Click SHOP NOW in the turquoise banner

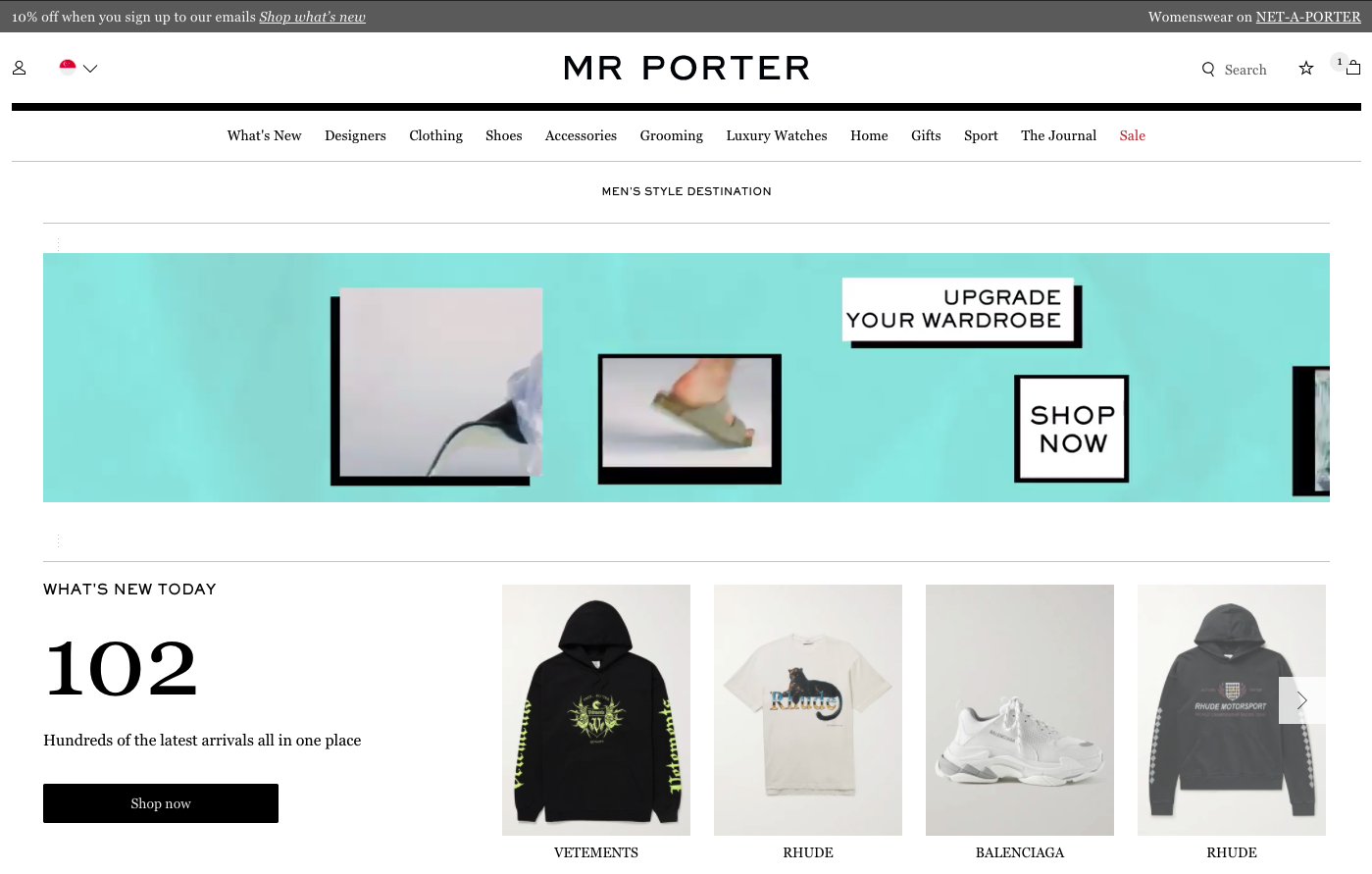pos(1072,429)
